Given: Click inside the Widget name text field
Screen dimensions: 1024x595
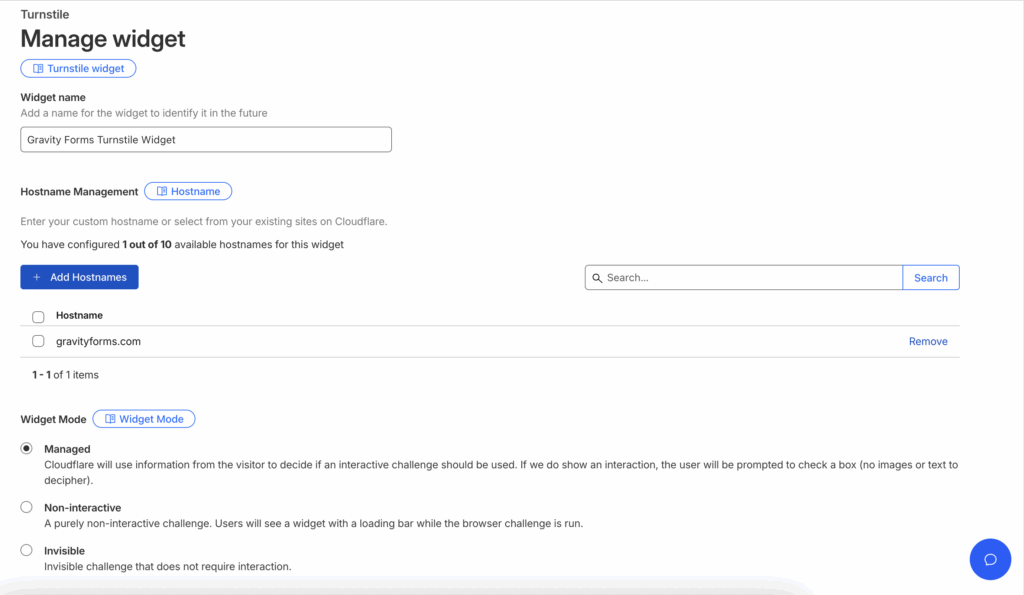Looking at the screenshot, I should [205, 139].
